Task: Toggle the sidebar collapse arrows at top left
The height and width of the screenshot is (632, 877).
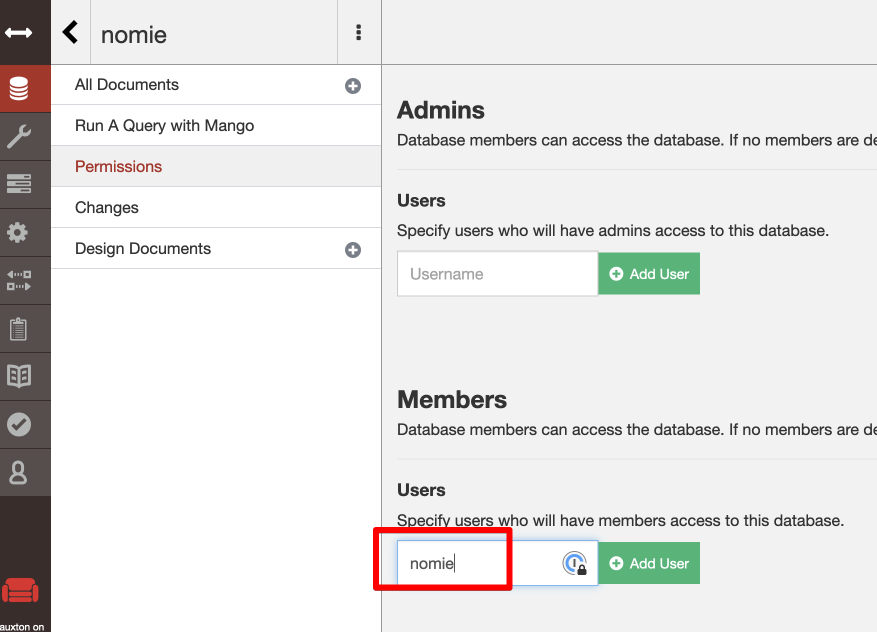Action: [25, 32]
